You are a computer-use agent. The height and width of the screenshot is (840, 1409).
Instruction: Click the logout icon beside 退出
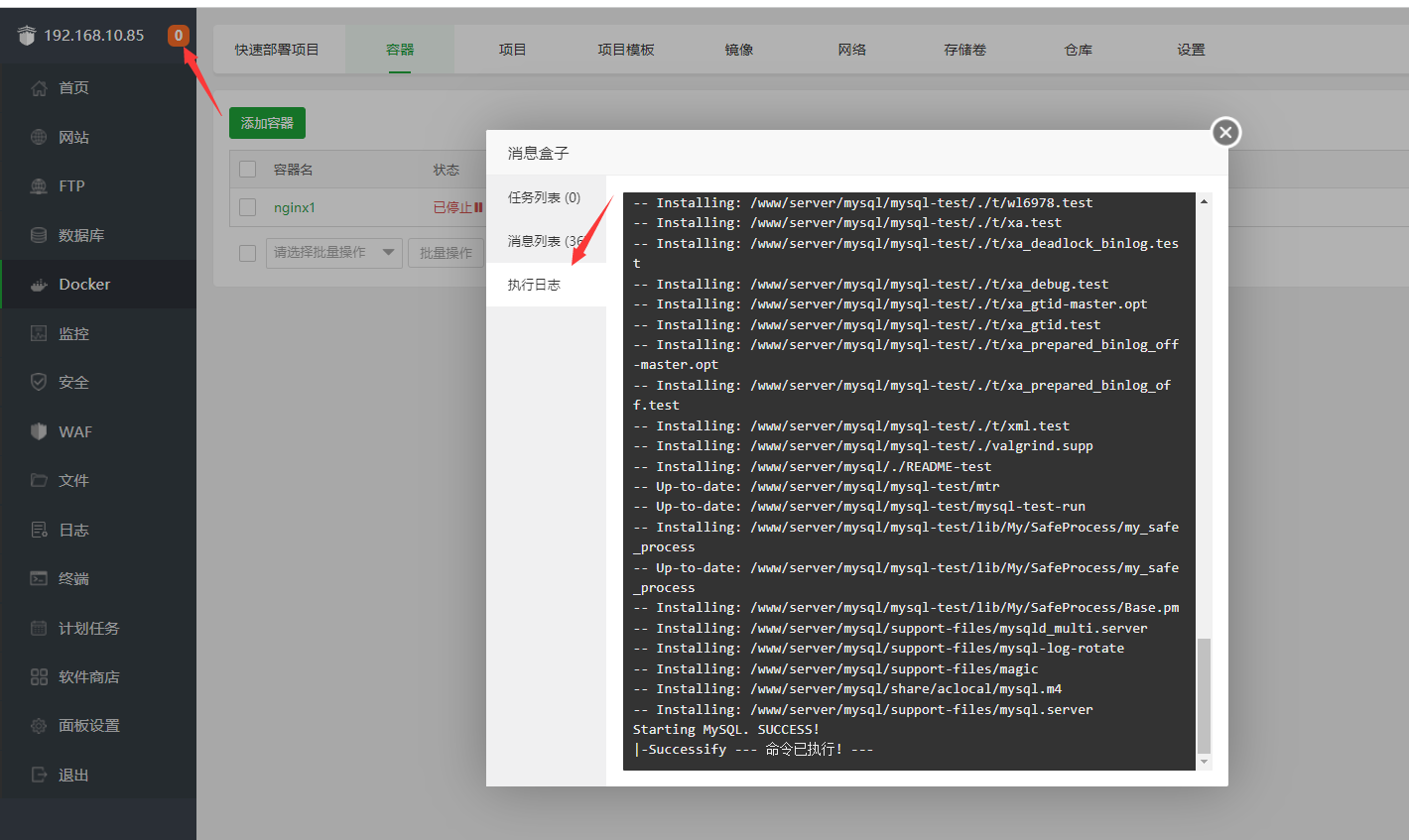[39, 775]
